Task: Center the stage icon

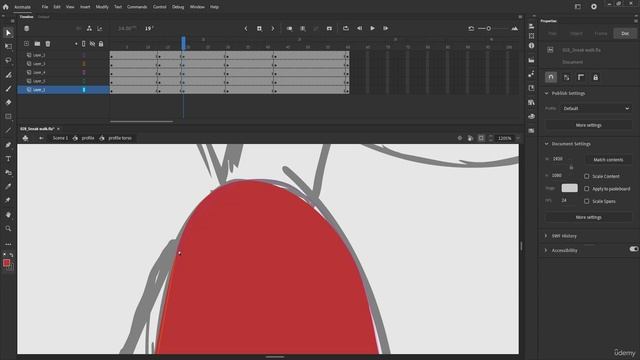Action: point(460,138)
